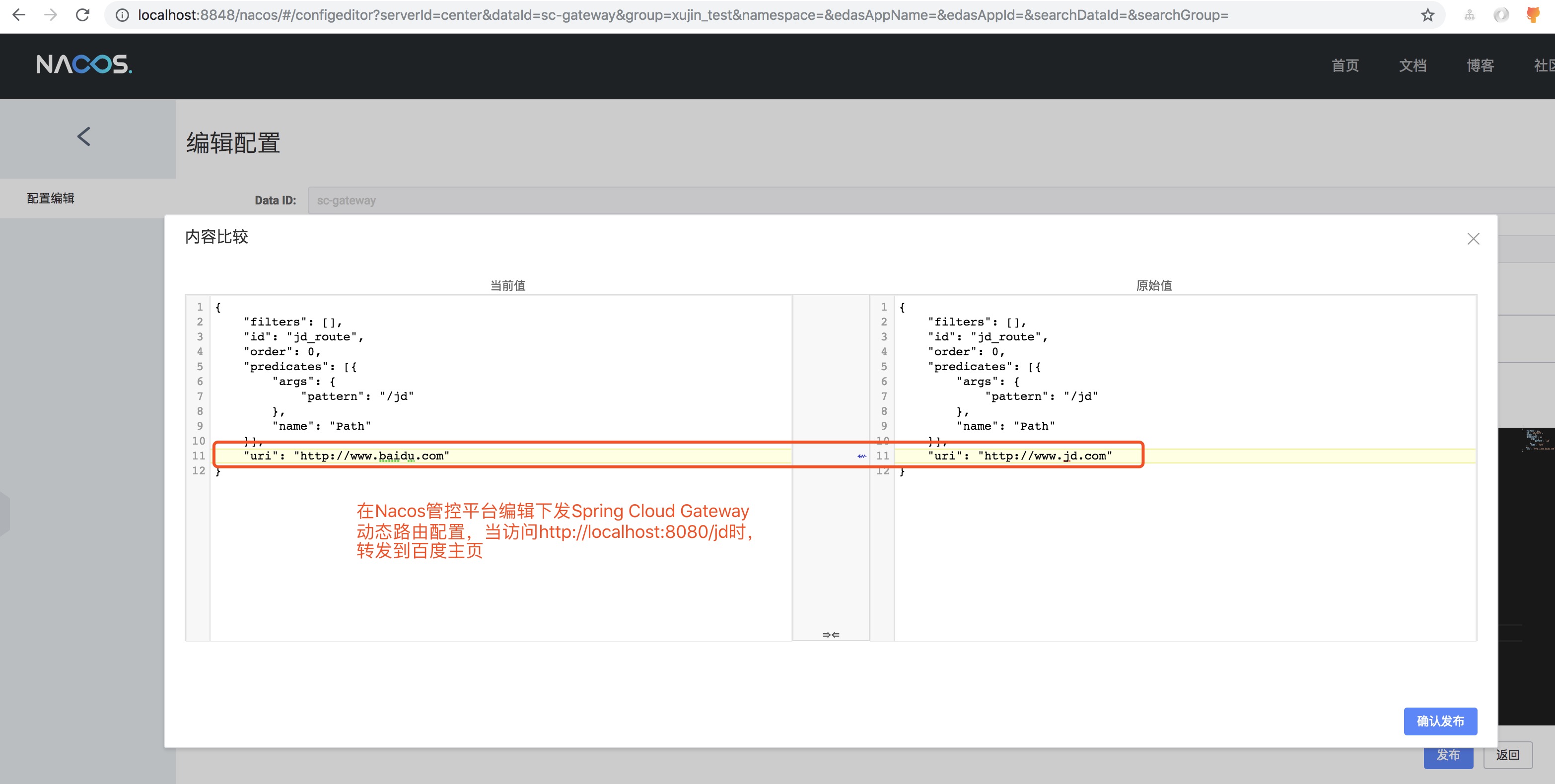
Task: Bookmark this page with the star icon
Action: point(1427,15)
